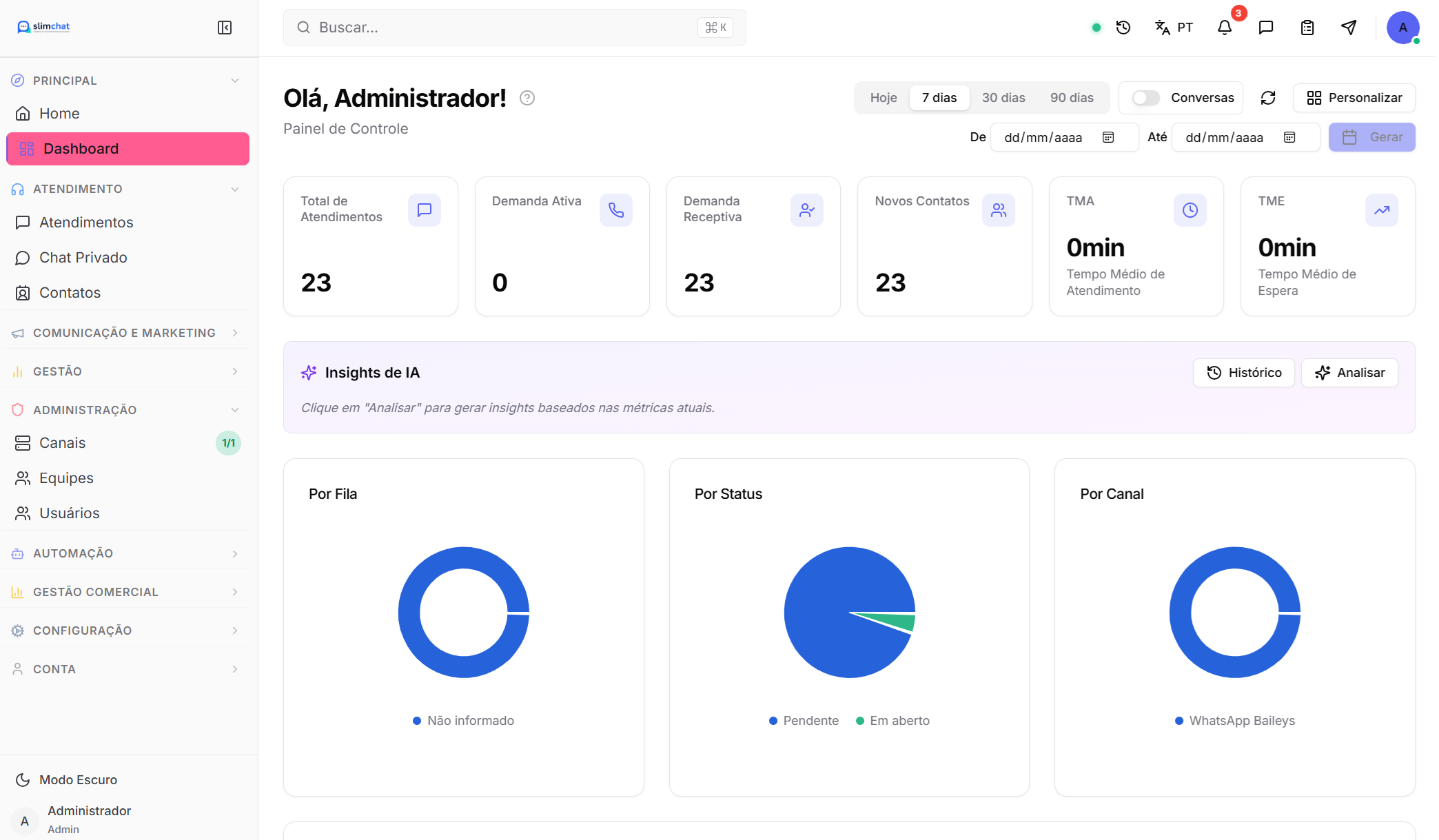
Task: Toggle the Conversas switch
Action: click(1145, 98)
